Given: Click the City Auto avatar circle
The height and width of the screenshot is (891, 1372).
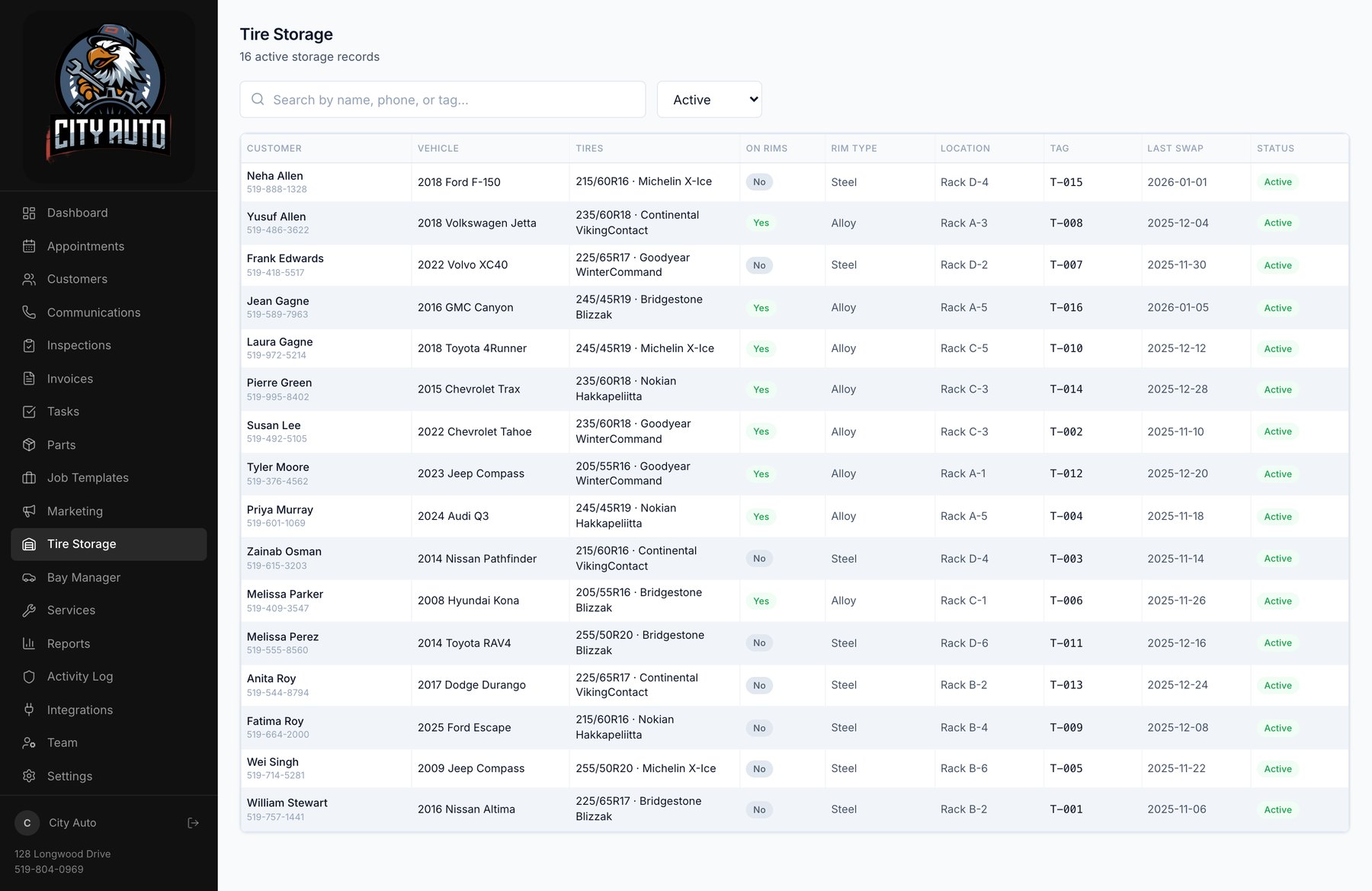Looking at the screenshot, I should (x=27, y=823).
